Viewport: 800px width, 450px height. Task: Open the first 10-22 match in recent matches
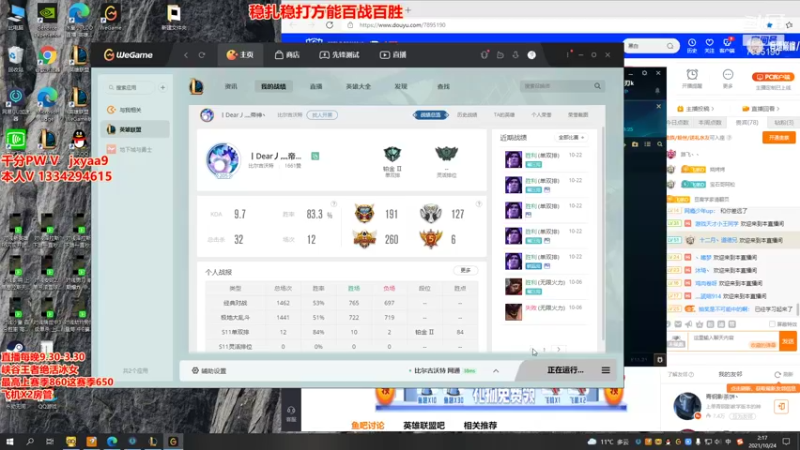(546, 159)
